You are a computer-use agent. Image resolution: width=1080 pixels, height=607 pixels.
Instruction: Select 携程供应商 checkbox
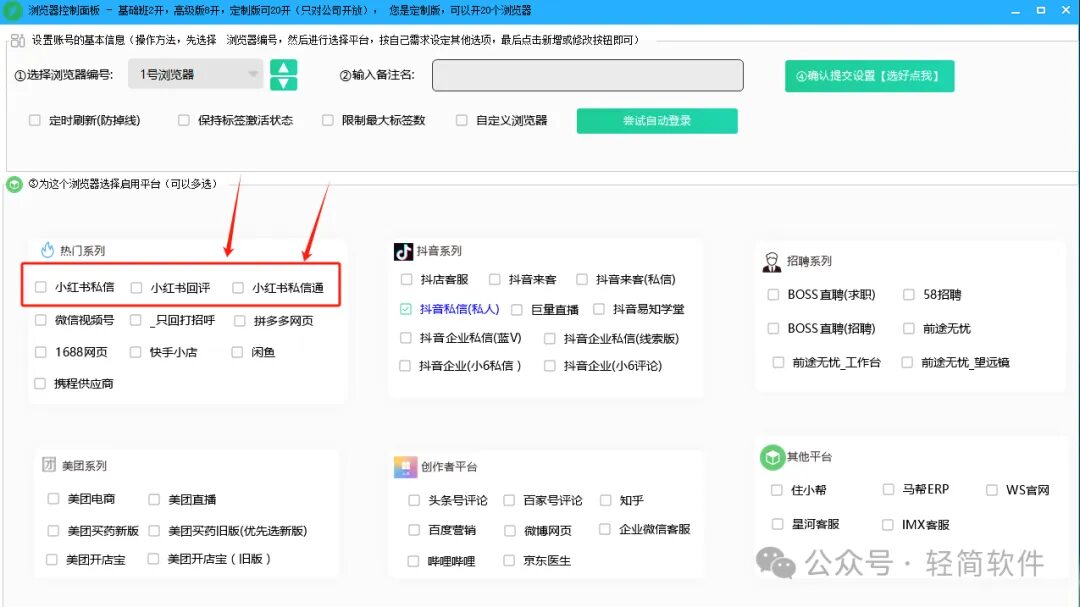click(40, 383)
